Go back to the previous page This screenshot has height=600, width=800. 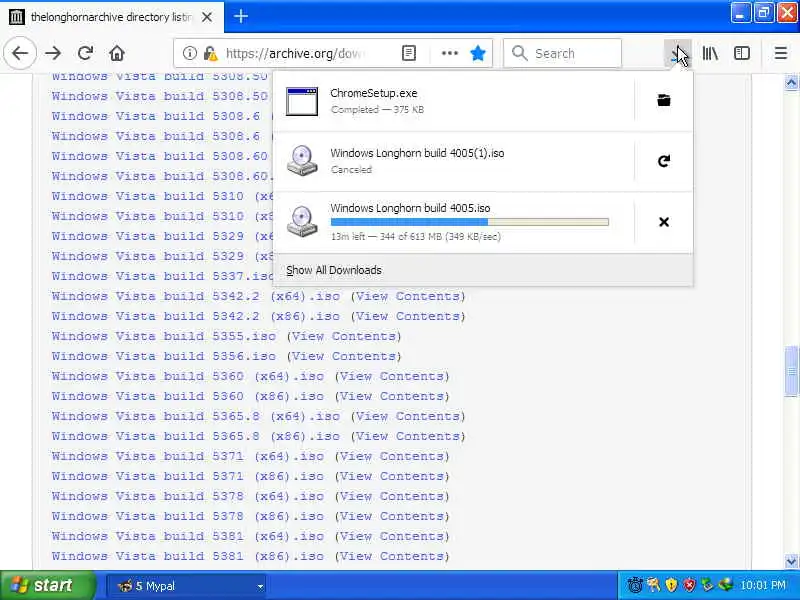20,53
